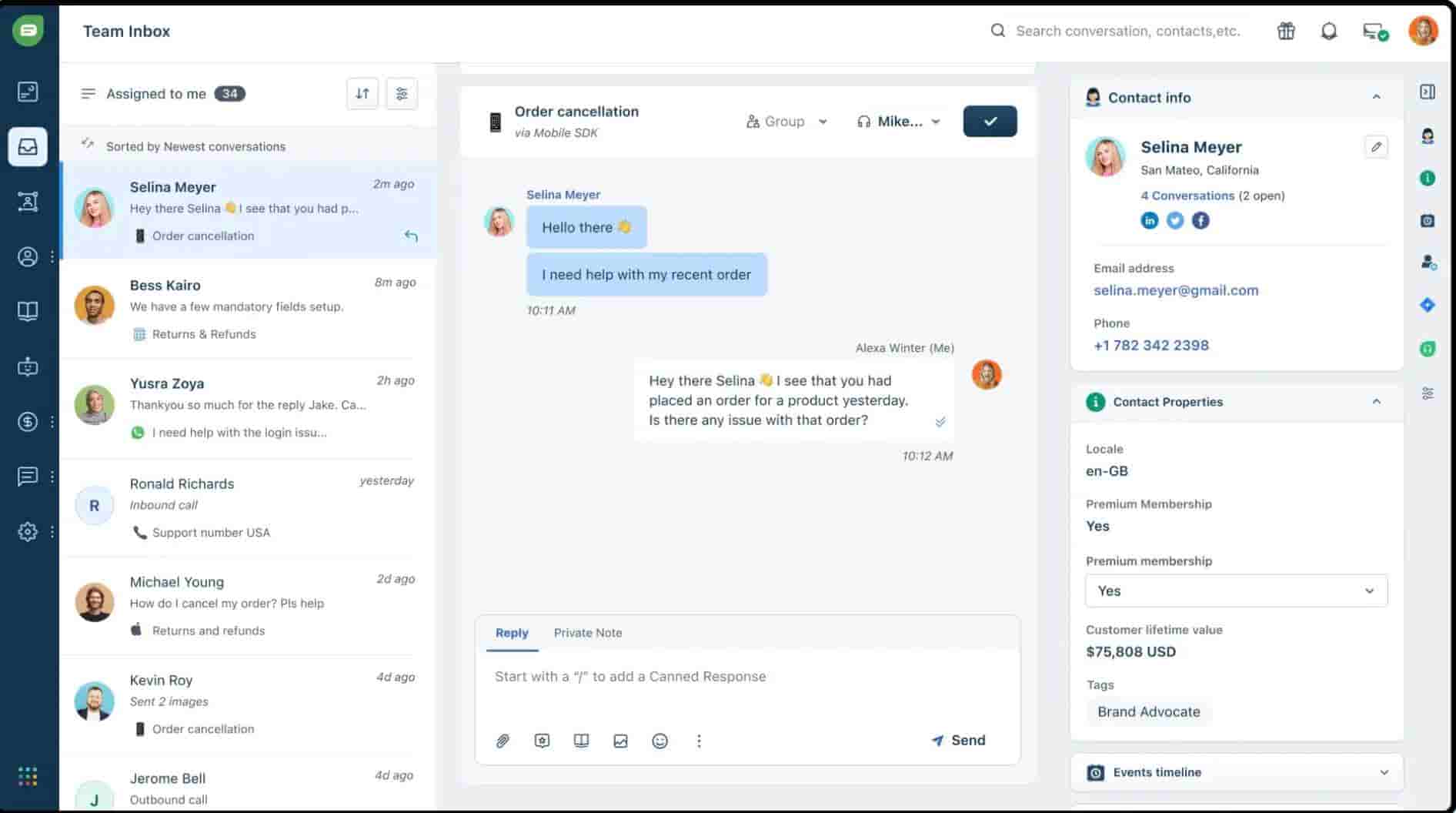Open Michael Young conversation in list
This screenshot has height=813, width=1456.
point(248,606)
